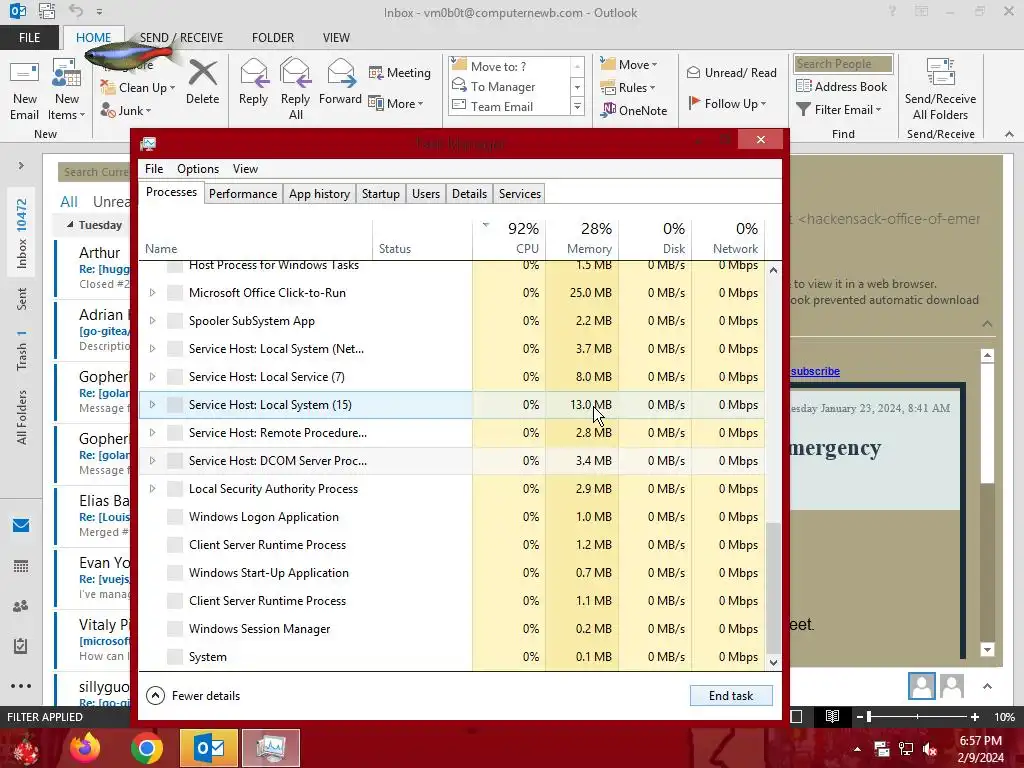Open the Address Book

pyautogui.click(x=842, y=86)
